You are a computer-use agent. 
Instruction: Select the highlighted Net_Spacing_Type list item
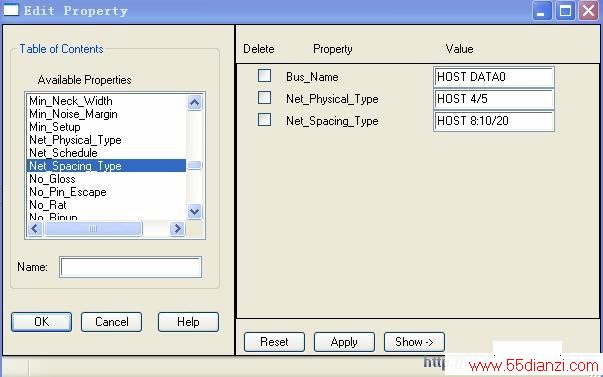click(x=107, y=166)
